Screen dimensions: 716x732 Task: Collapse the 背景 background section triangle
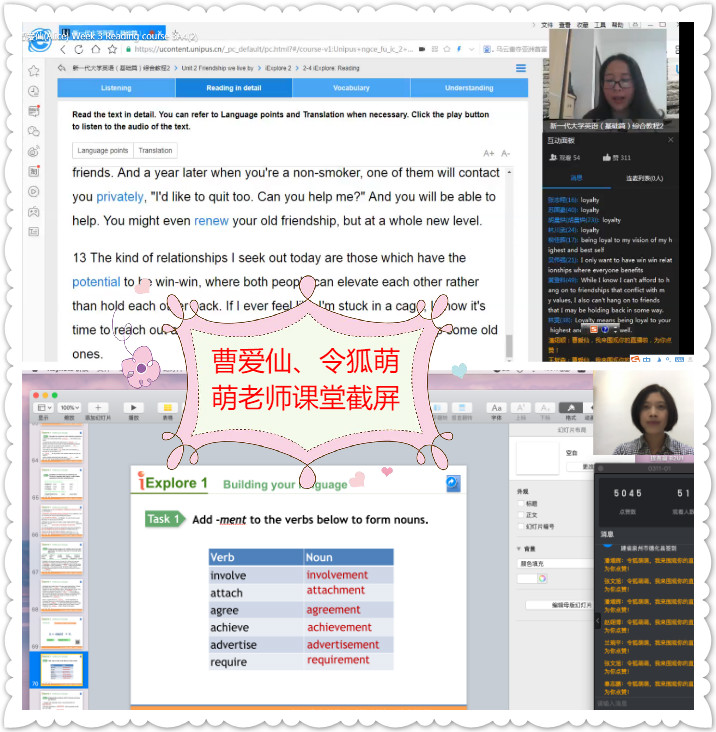tap(520, 549)
